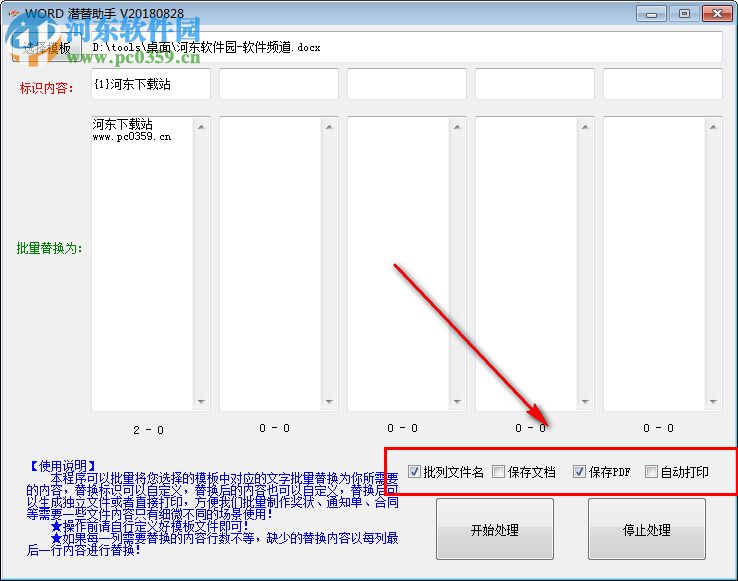Click the fifth empty 标识内容 field
Screen dimensions: 738x581
(x=663, y=84)
